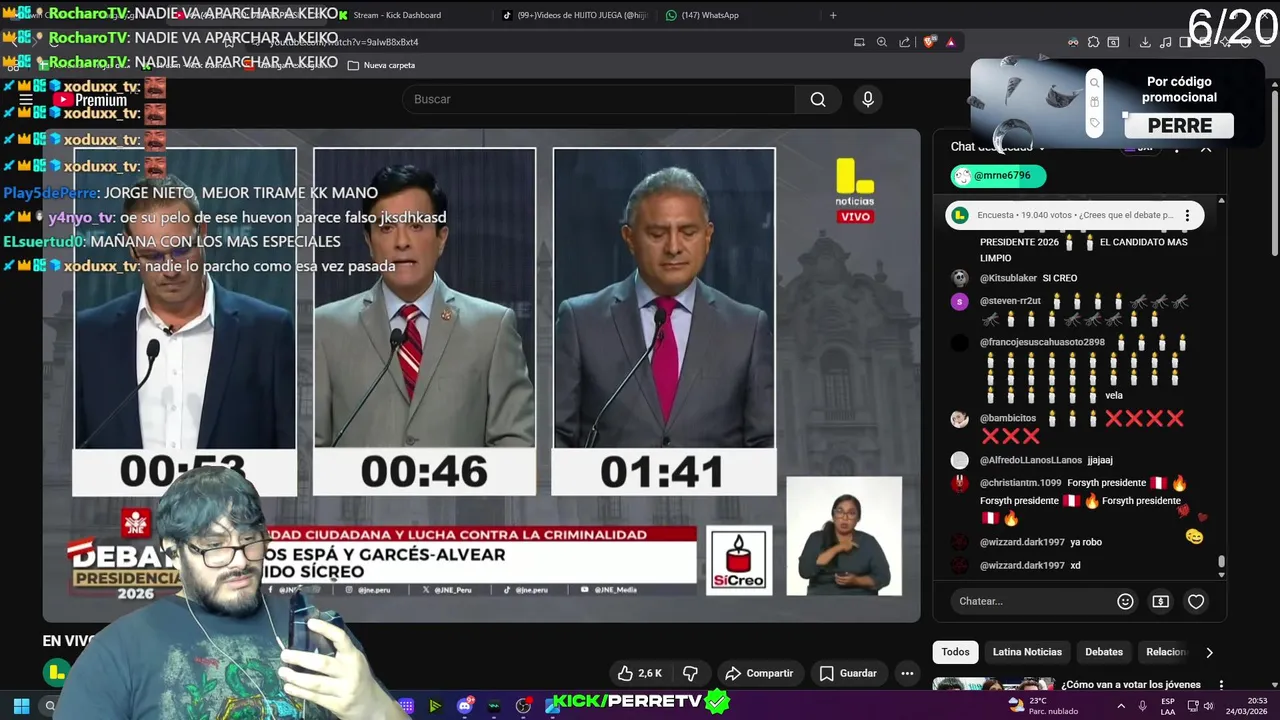The image size is (1280, 720).
Task: Select the Debates filter chip
Action: point(1104,652)
